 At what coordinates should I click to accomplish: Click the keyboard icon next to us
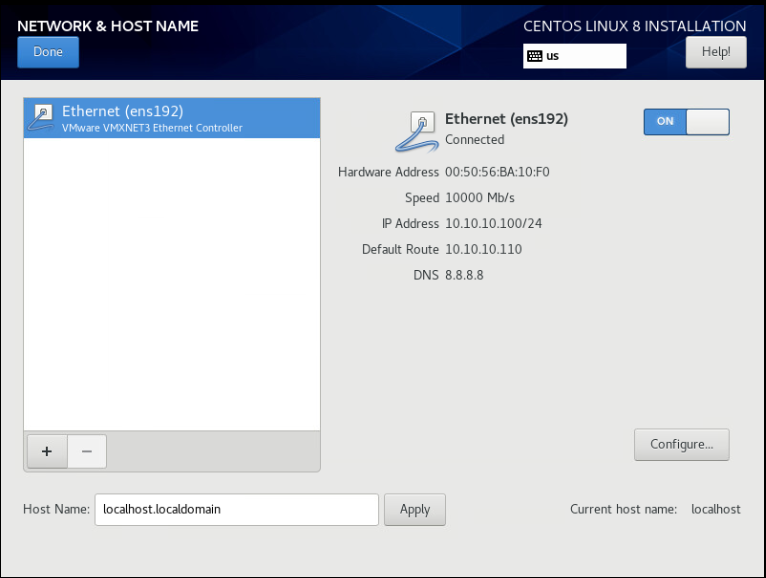(x=534, y=56)
